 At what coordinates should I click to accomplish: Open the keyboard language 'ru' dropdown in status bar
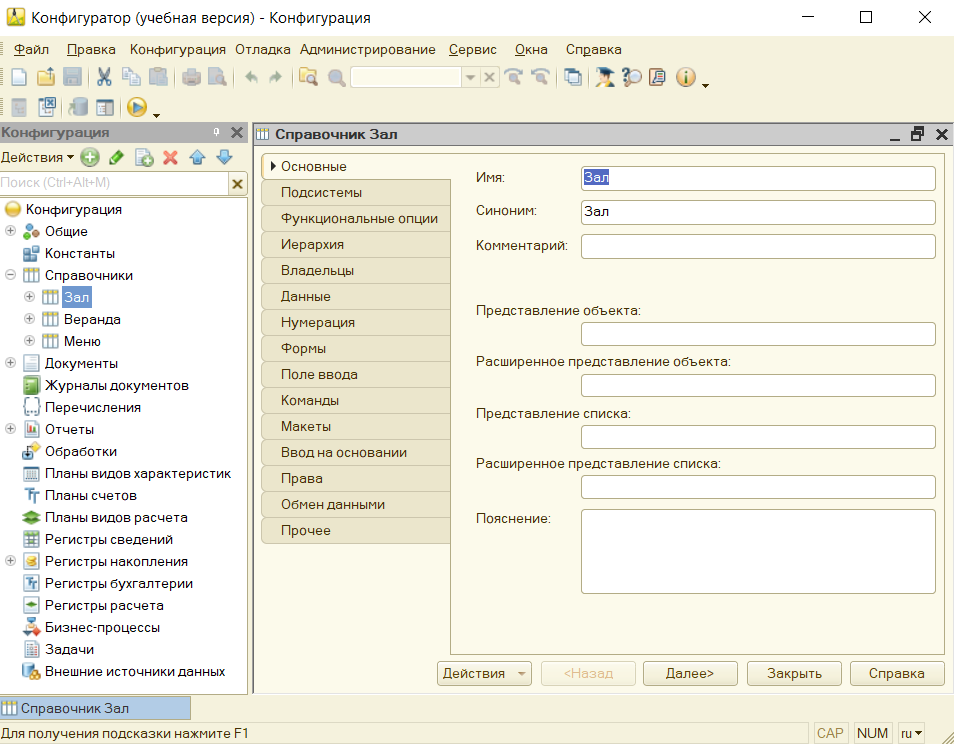911,733
